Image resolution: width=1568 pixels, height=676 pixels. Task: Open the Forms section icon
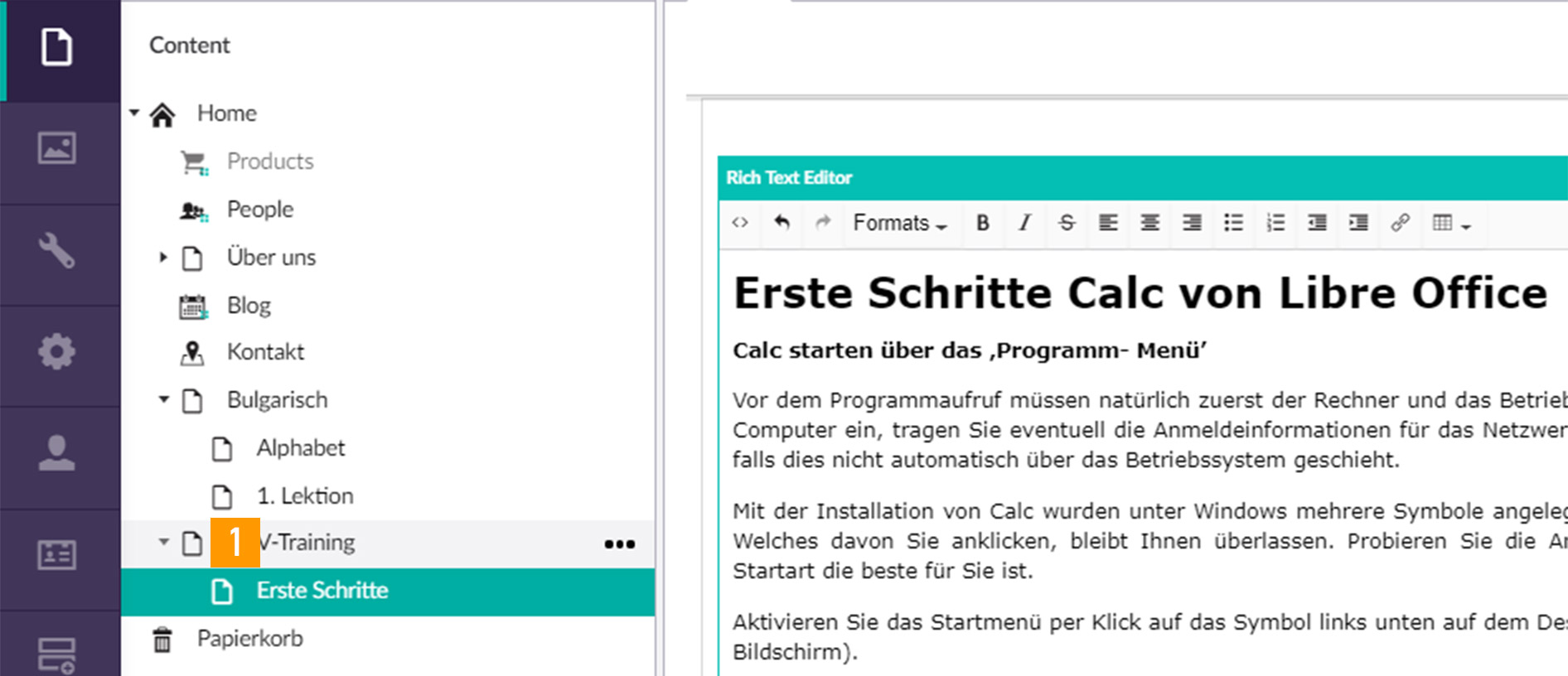[x=57, y=654]
